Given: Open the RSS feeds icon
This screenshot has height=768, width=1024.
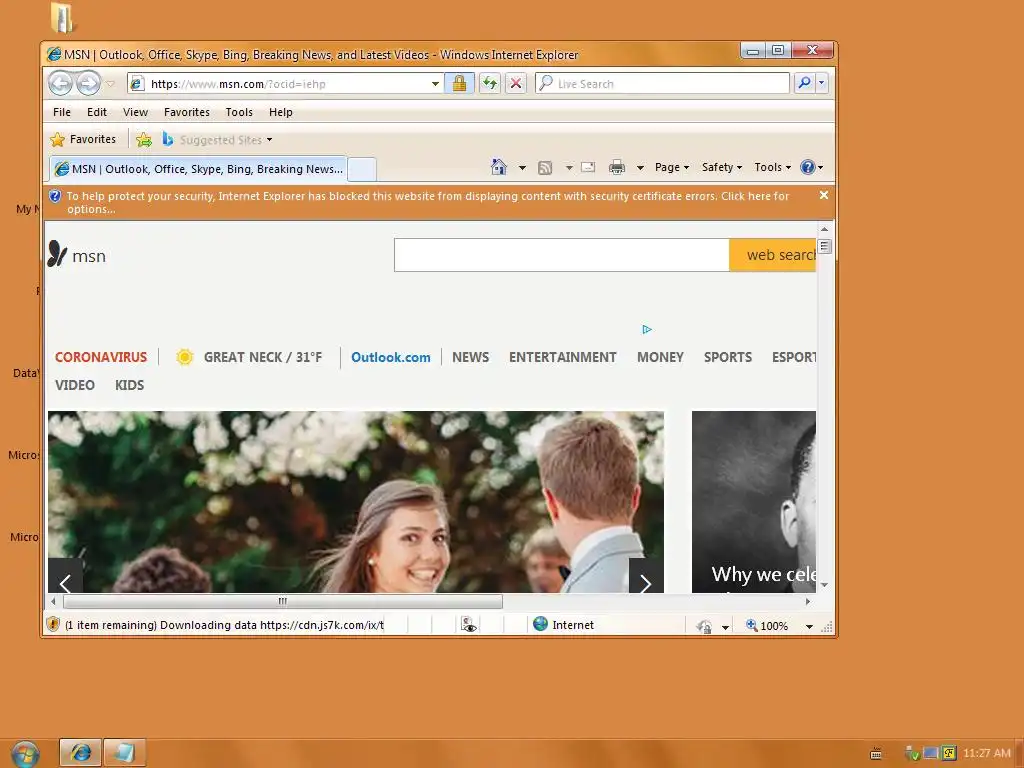Looking at the screenshot, I should coord(545,168).
